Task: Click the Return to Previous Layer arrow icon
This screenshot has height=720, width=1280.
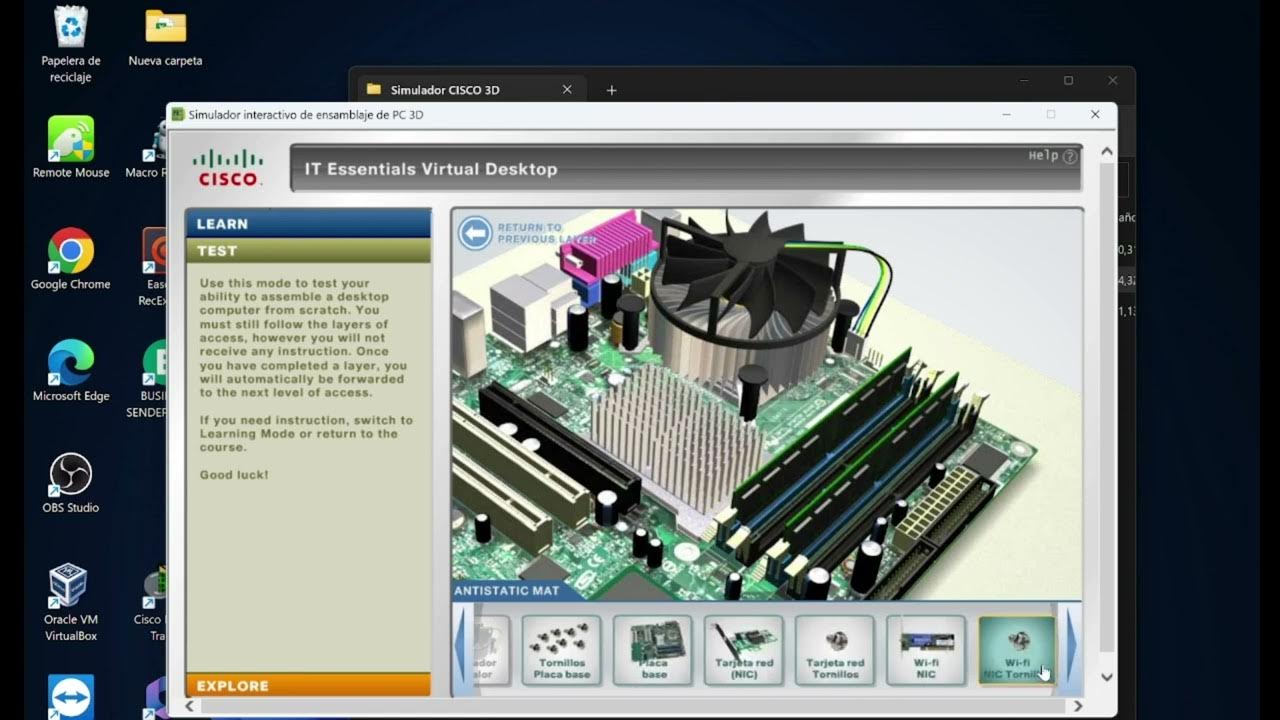Action: click(x=476, y=233)
